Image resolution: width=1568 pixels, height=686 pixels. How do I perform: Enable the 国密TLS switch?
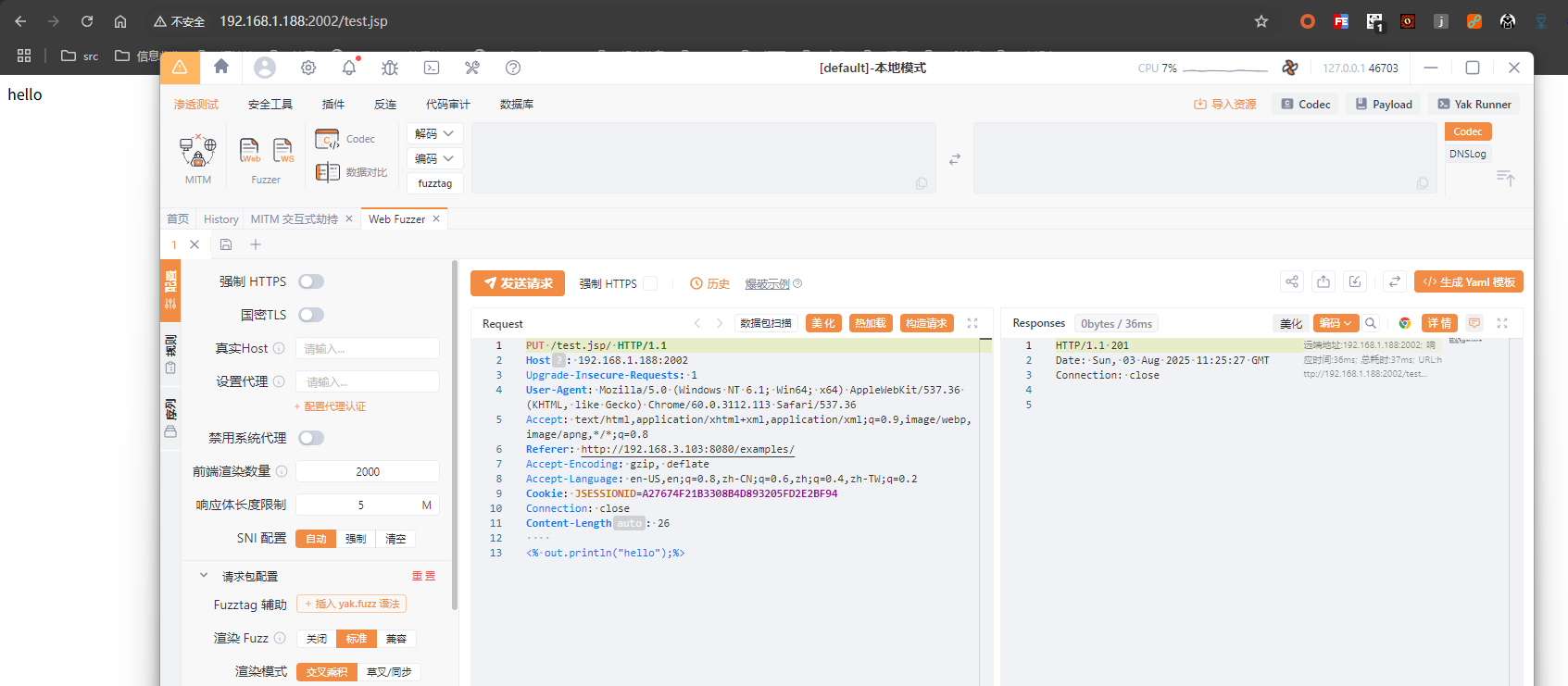(311, 315)
